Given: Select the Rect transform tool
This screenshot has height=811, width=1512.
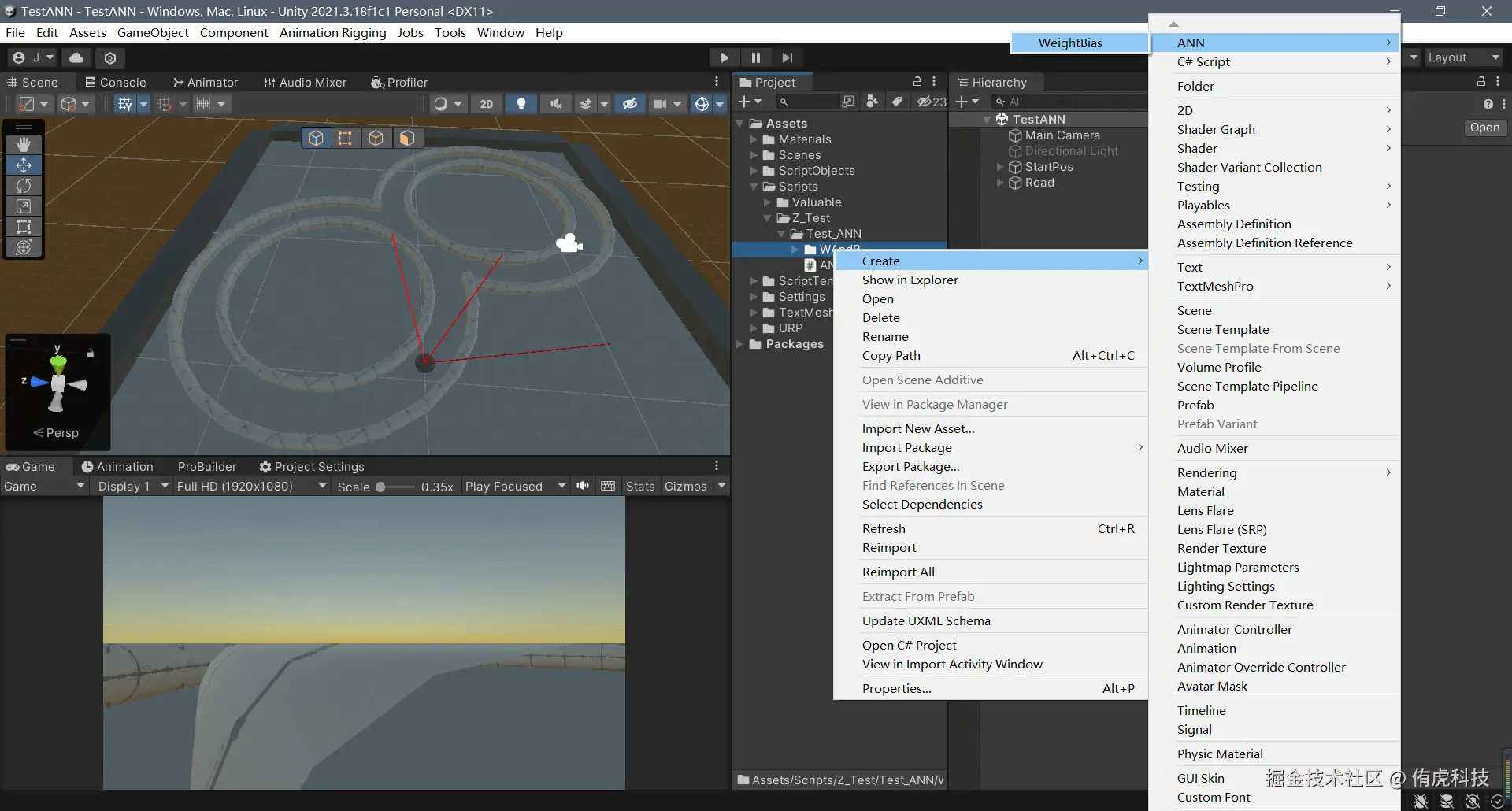Looking at the screenshot, I should click(24, 227).
